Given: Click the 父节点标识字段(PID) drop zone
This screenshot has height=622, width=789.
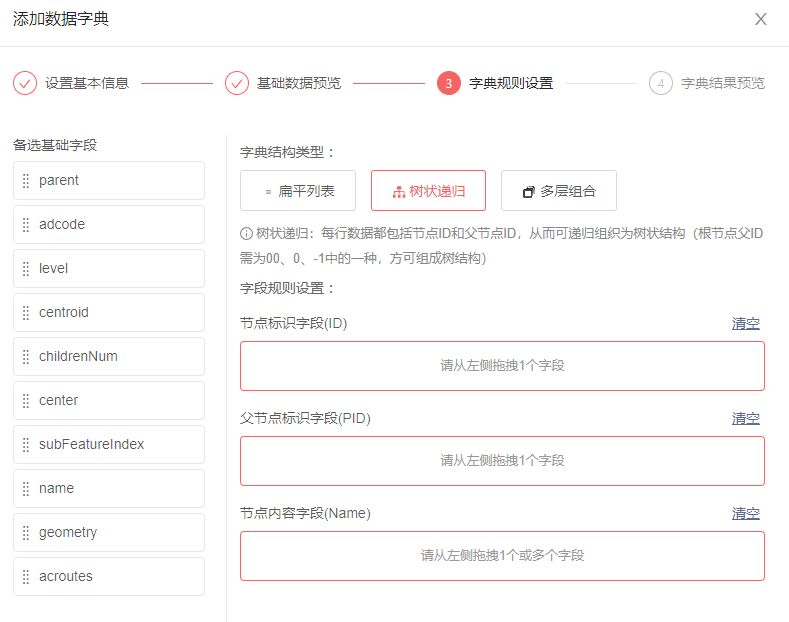Looking at the screenshot, I should coord(502,461).
